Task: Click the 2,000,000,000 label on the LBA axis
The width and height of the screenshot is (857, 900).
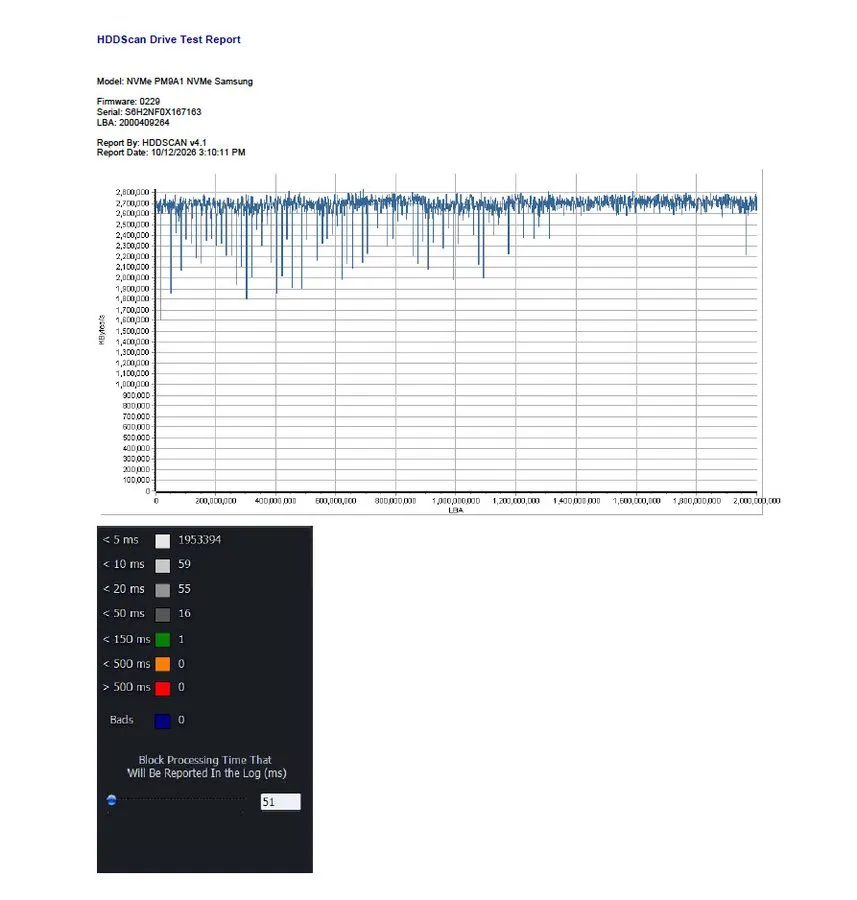Action: (757, 501)
